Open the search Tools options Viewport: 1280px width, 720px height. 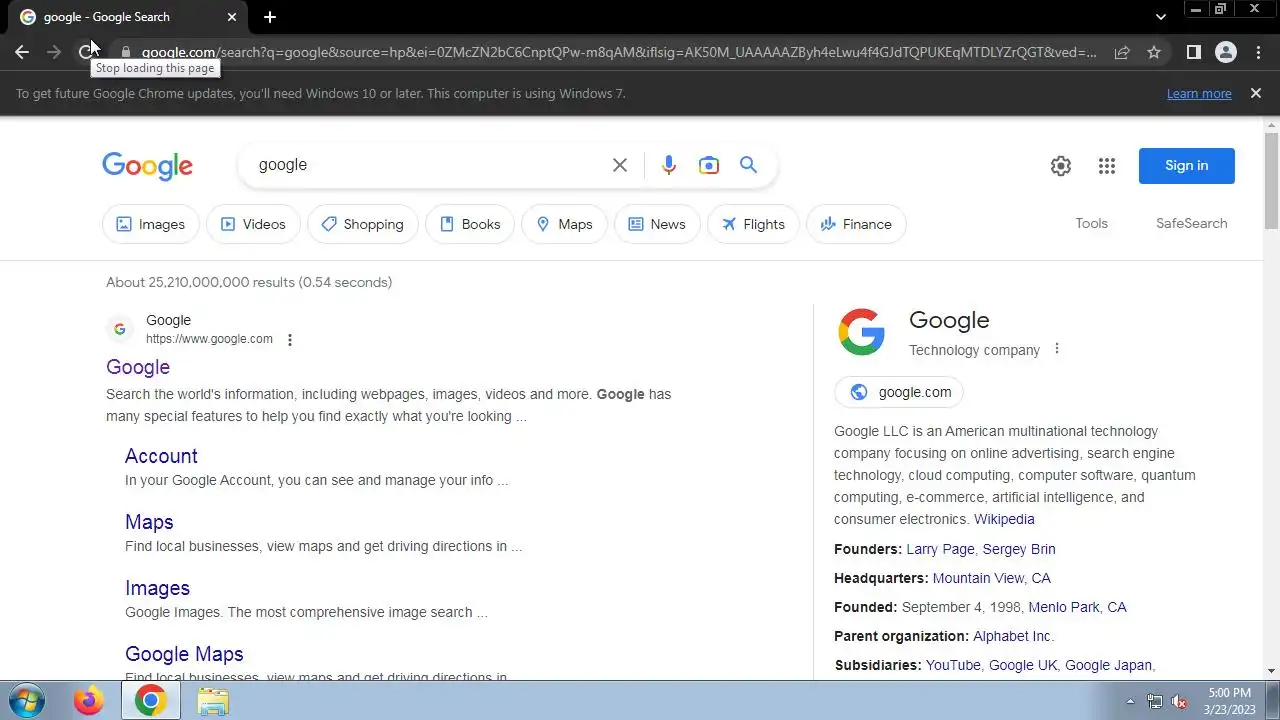(1091, 223)
